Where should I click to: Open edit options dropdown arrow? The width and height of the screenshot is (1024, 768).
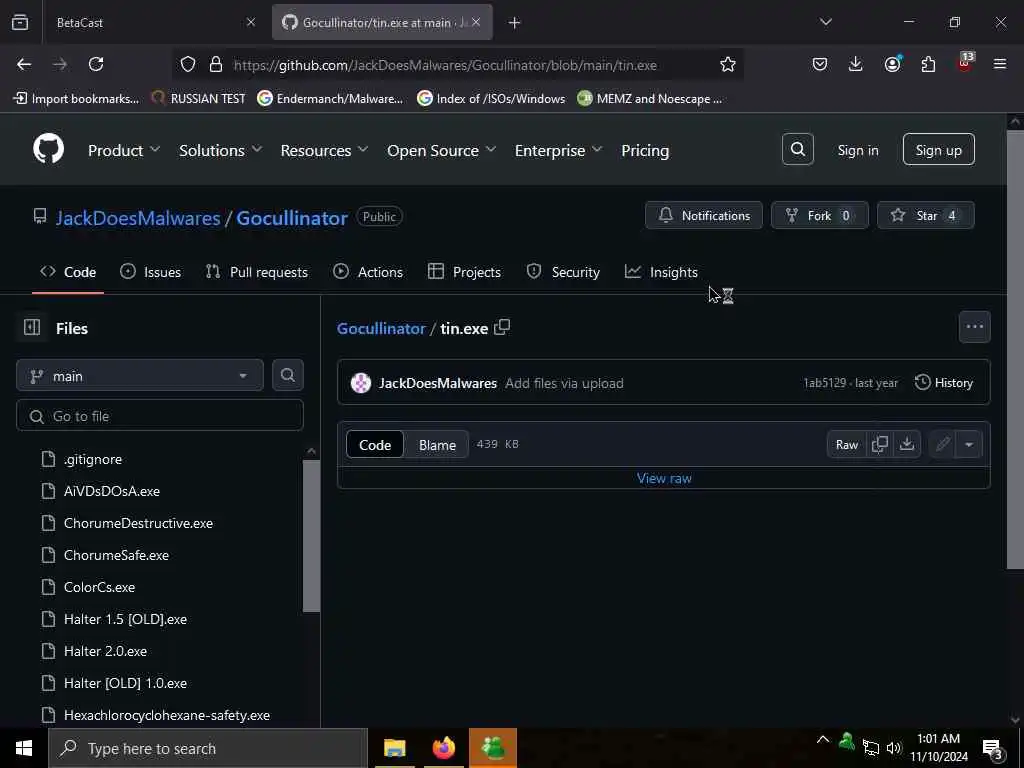click(x=969, y=444)
